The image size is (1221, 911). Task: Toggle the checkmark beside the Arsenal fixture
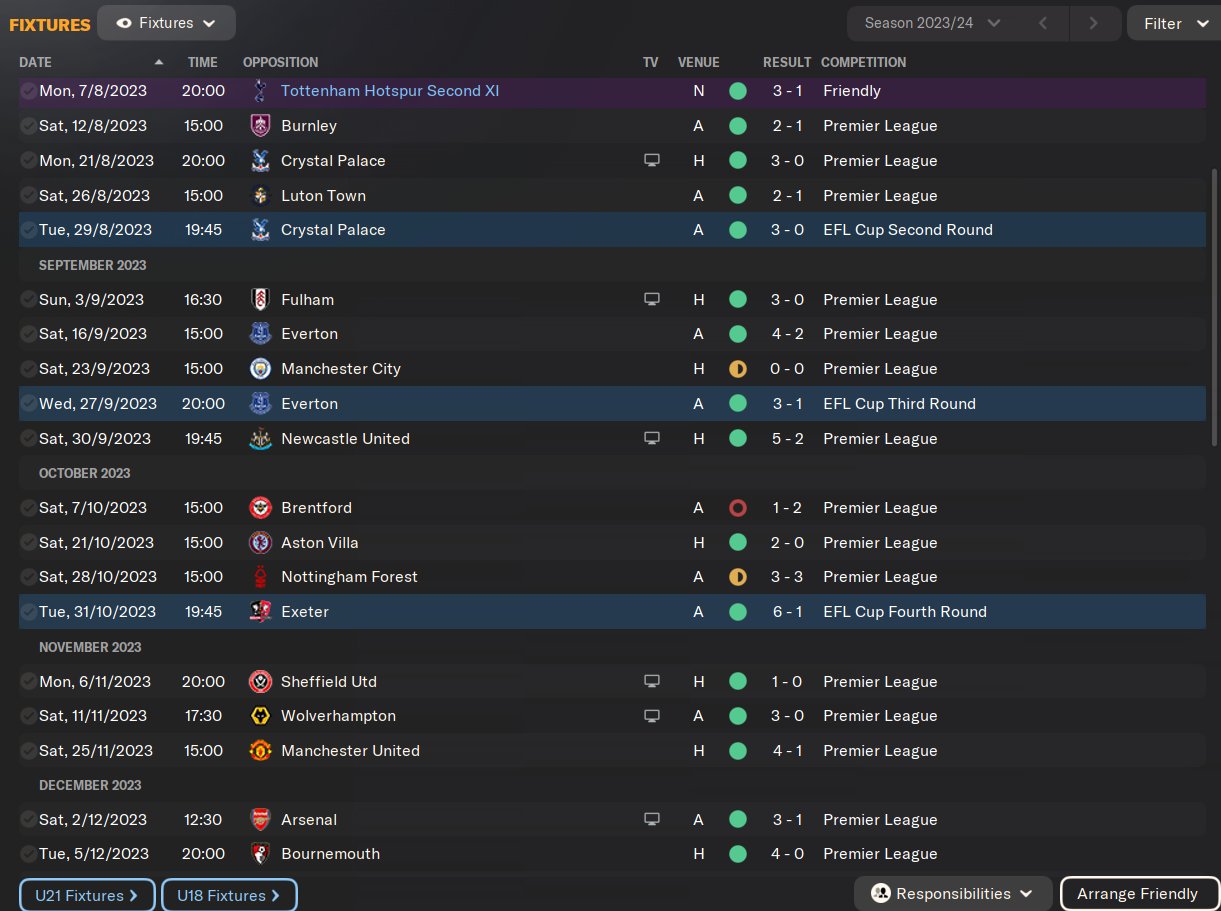[28, 820]
